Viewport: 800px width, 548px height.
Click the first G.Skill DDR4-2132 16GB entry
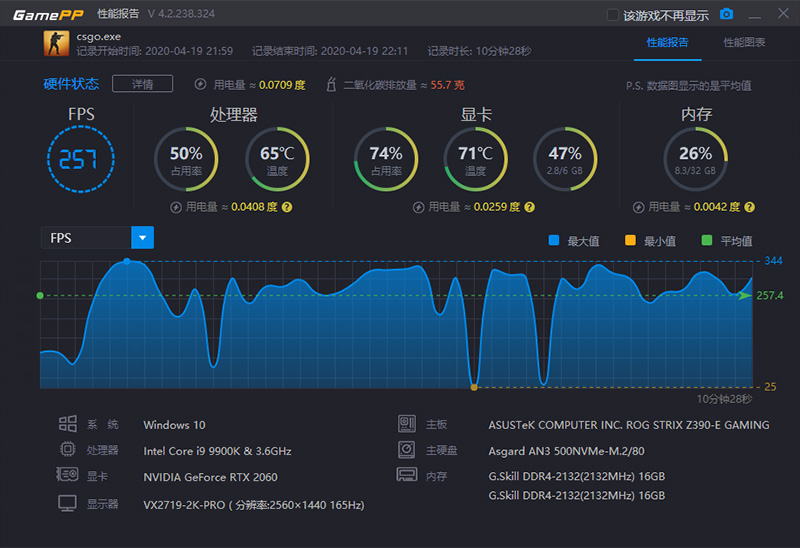click(x=577, y=476)
